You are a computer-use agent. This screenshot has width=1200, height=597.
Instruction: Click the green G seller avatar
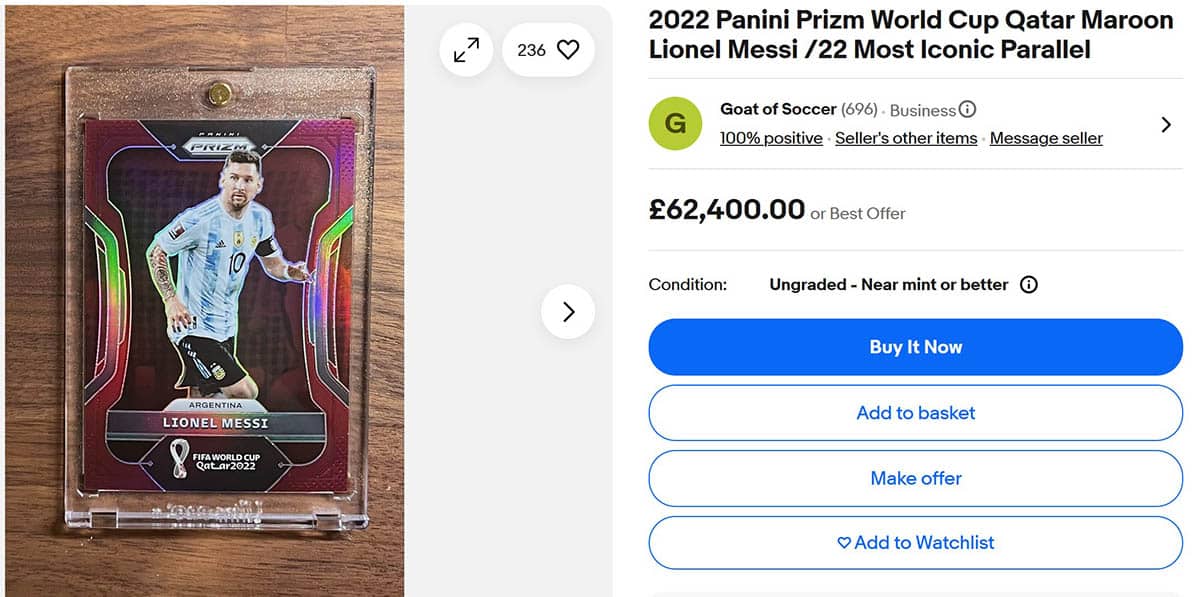675,124
